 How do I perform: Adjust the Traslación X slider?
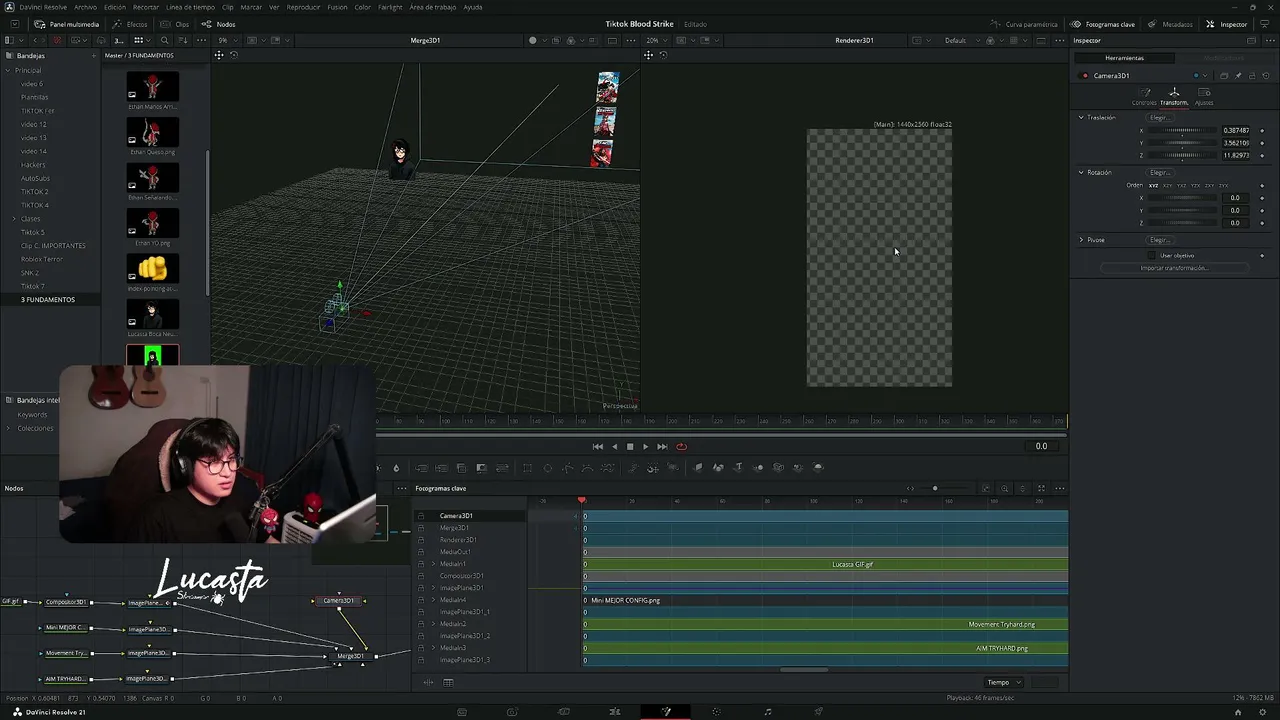(x=1184, y=131)
